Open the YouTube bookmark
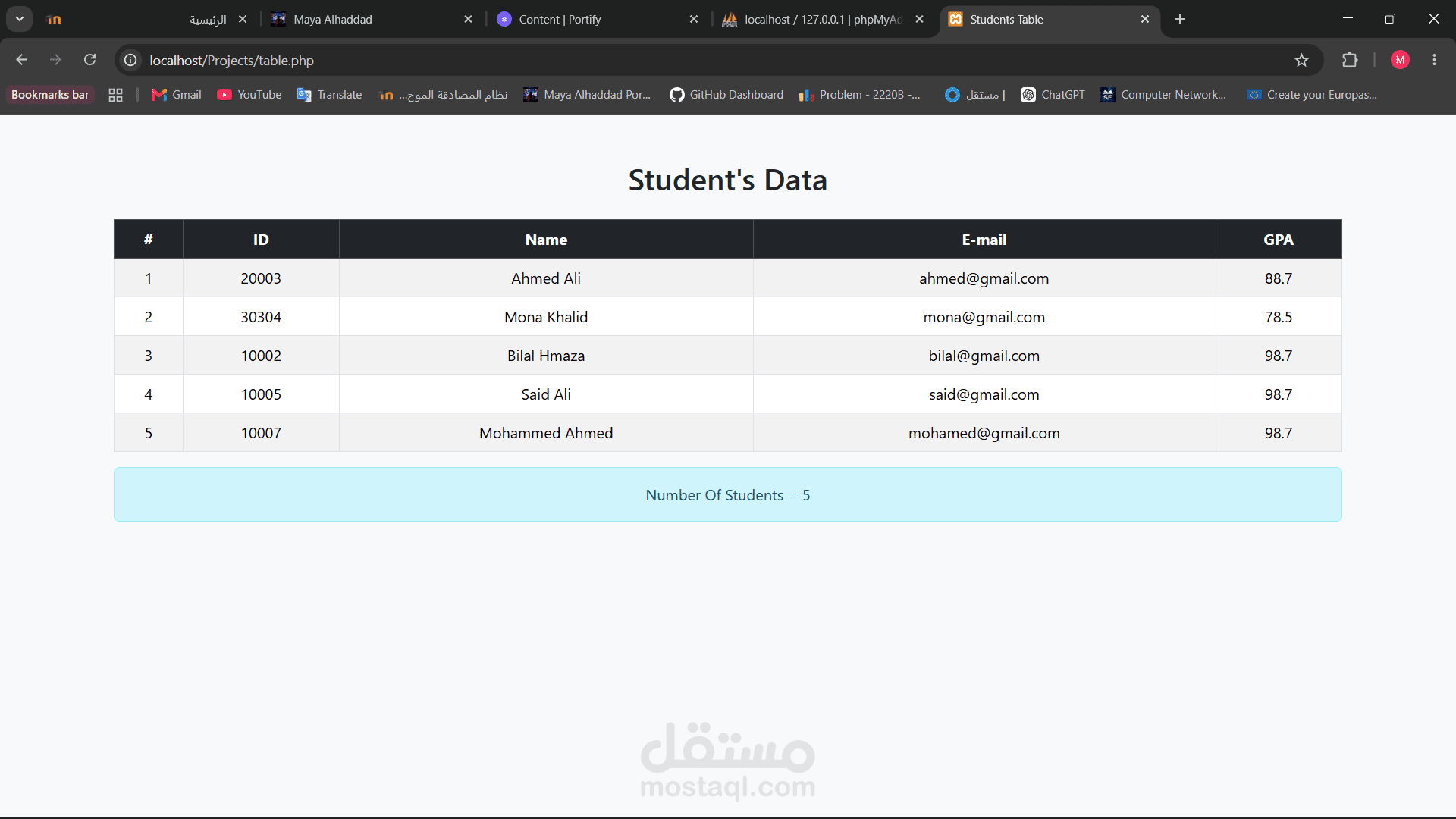Image resolution: width=1456 pixels, height=819 pixels. 249,95
